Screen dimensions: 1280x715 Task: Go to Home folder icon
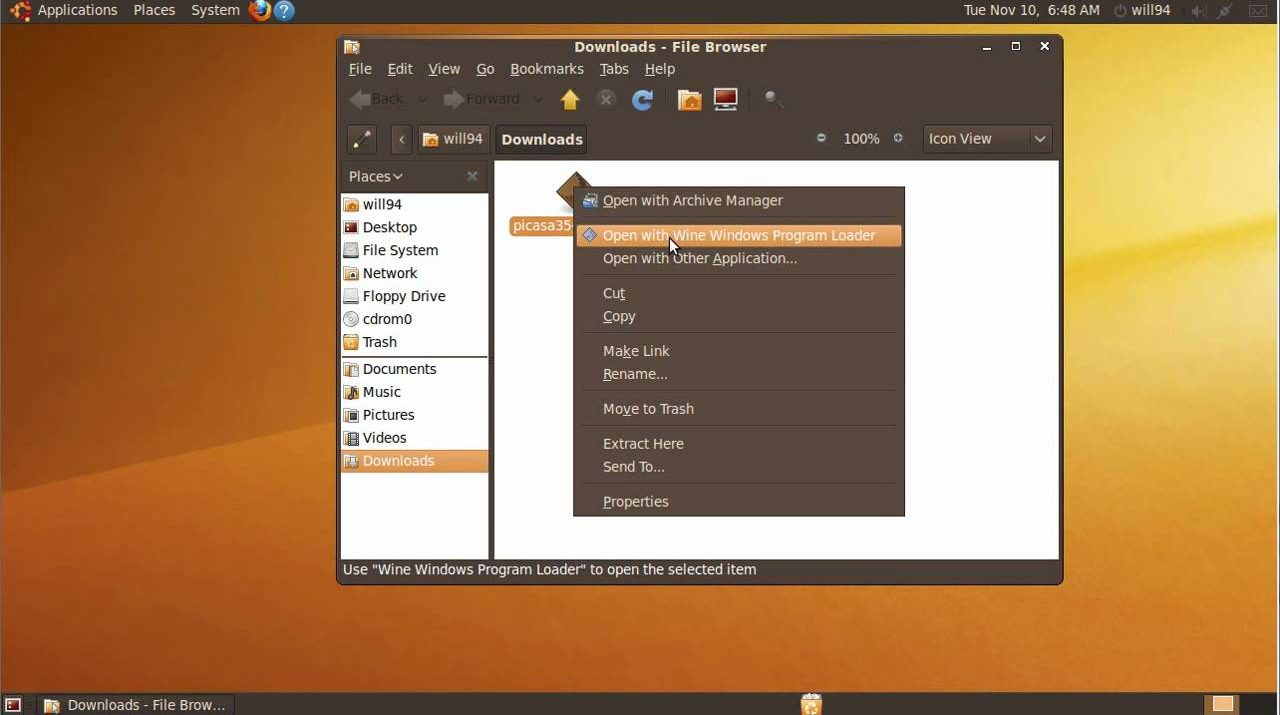pyautogui.click(x=689, y=99)
